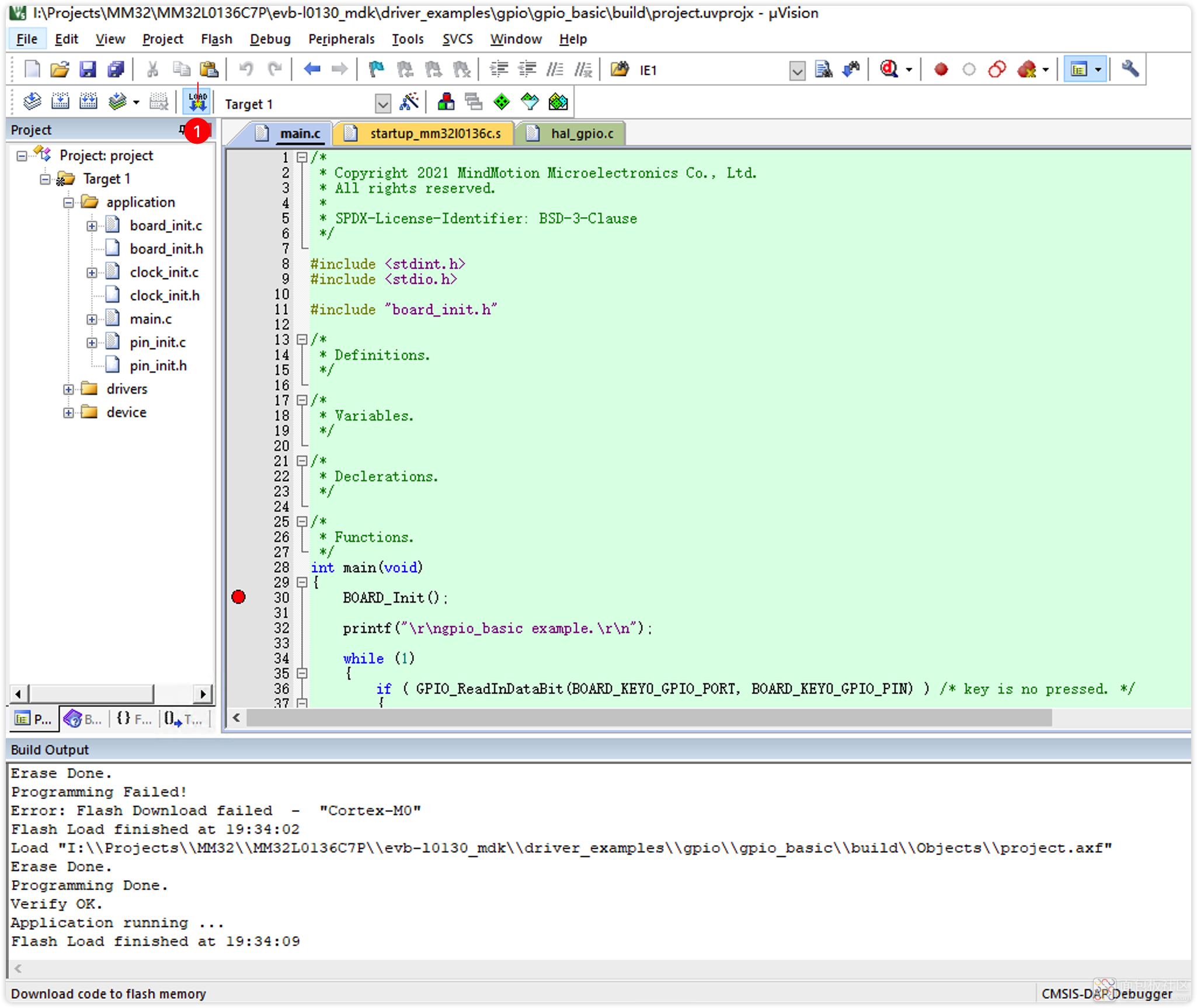This screenshot has height=1008, width=1197.
Task: Indent selected lines icon
Action: click(x=499, y=69)
